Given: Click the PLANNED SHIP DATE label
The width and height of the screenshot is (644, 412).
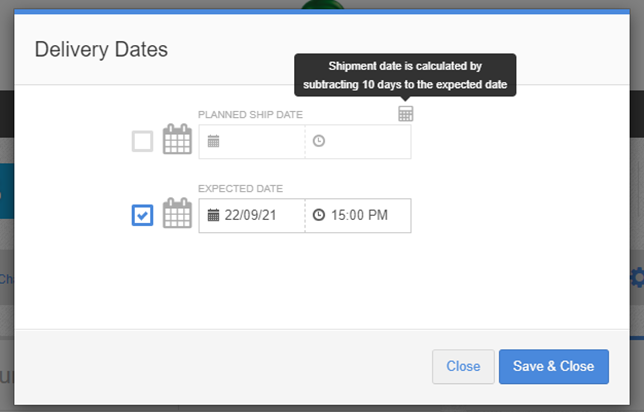Looking at the screenshot, I should (x=250, y=115).
